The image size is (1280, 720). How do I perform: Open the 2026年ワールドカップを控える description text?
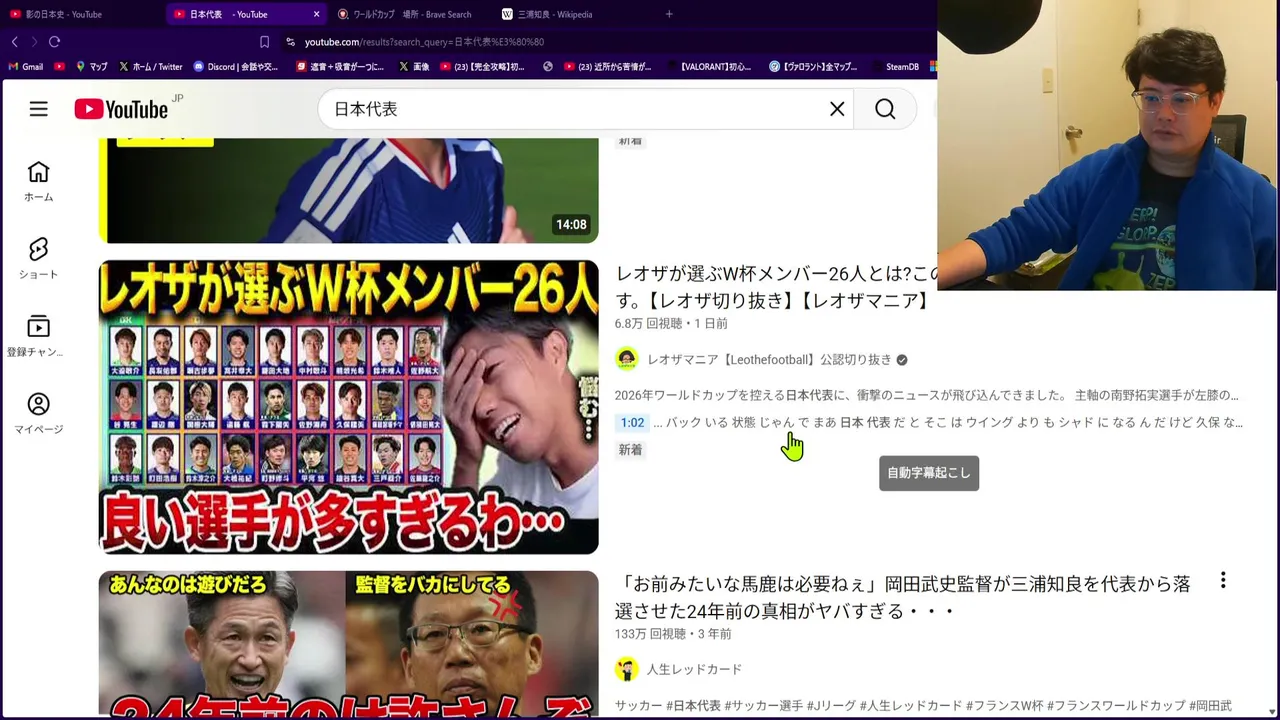tap(926, 395)
